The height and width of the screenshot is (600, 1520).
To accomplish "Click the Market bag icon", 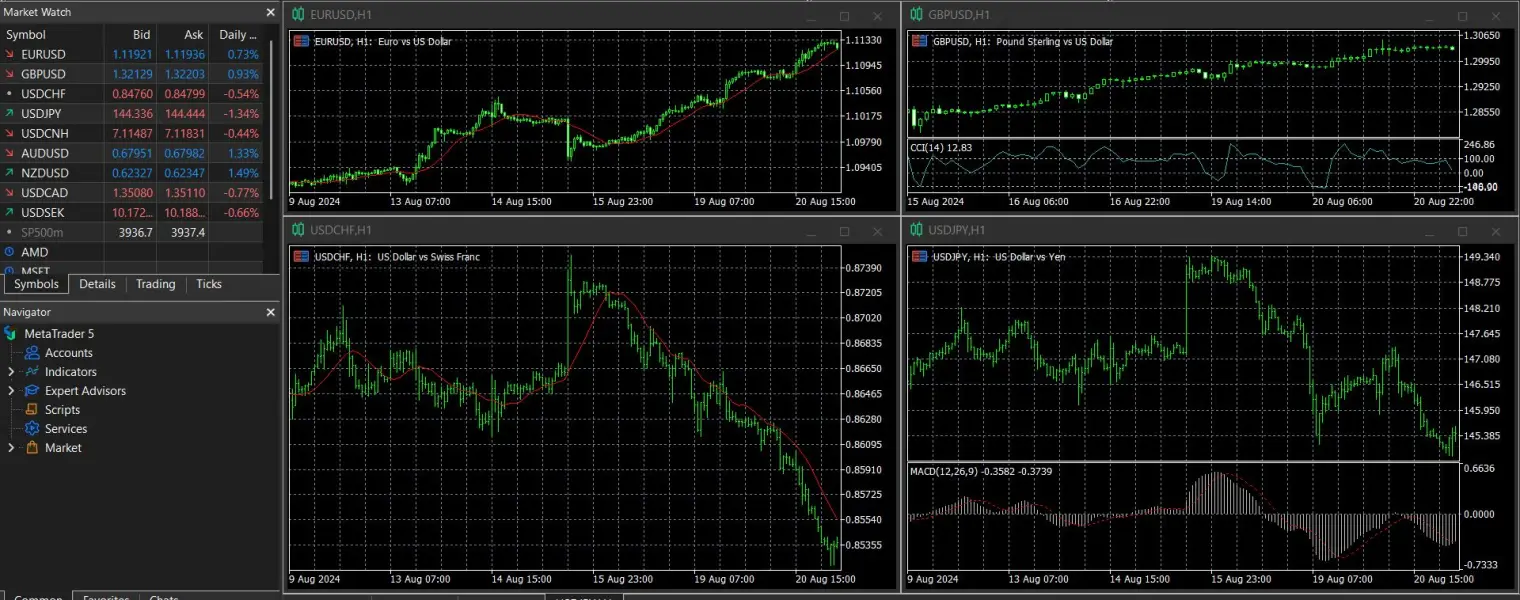I will 32,448.
